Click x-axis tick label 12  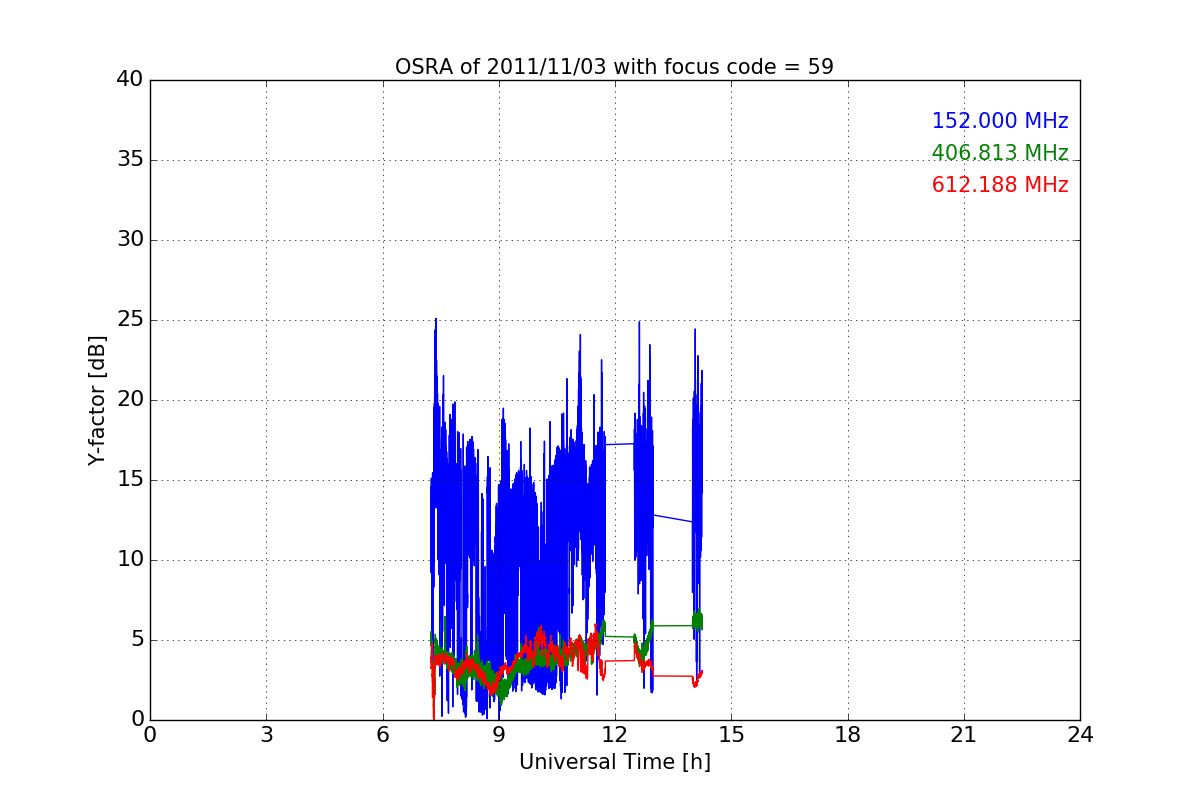(615, 735)
